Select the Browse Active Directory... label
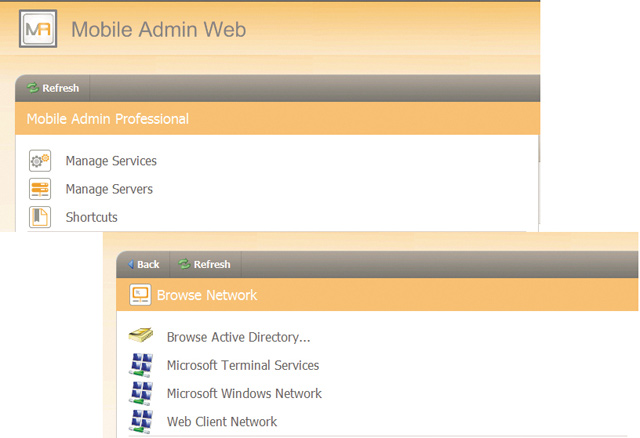The width and height of the screenshot is (640, 438). (238, 337)
